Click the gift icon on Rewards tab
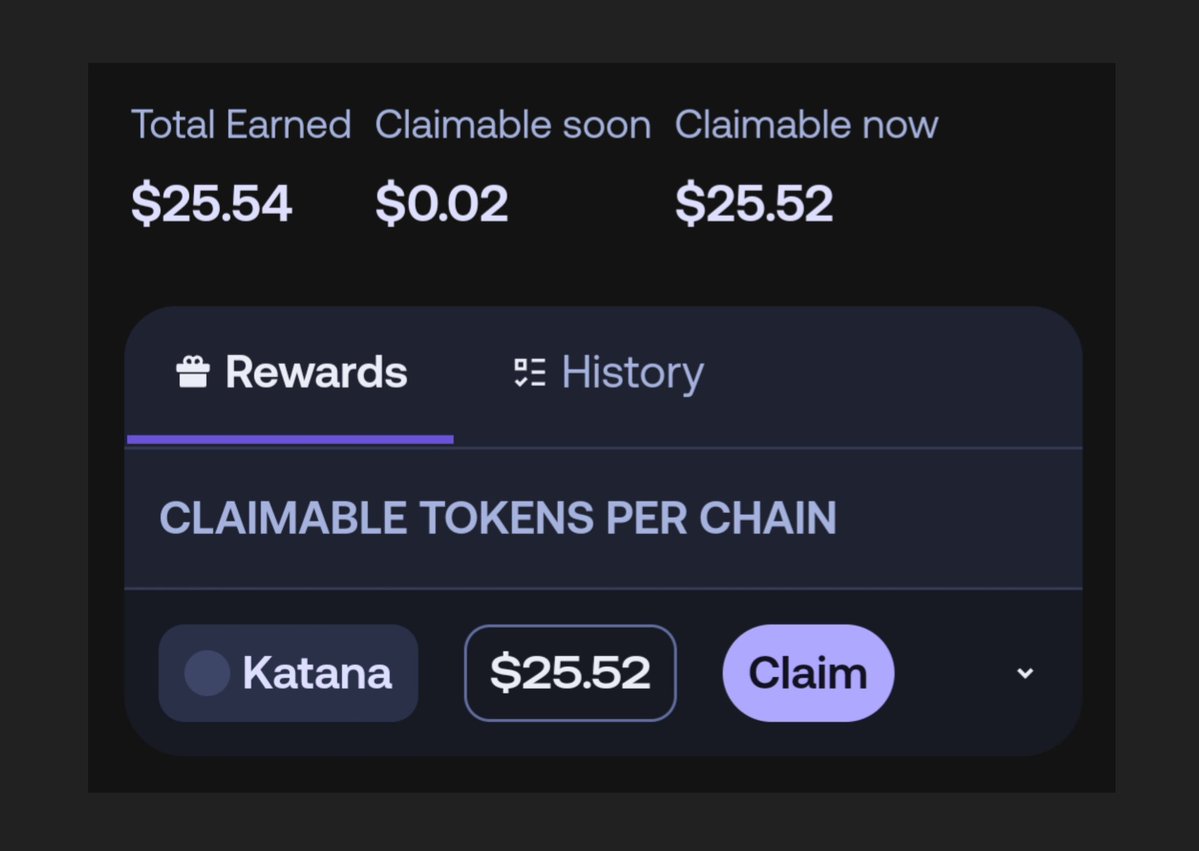The image size is (1199, 851). coord(193,373)
